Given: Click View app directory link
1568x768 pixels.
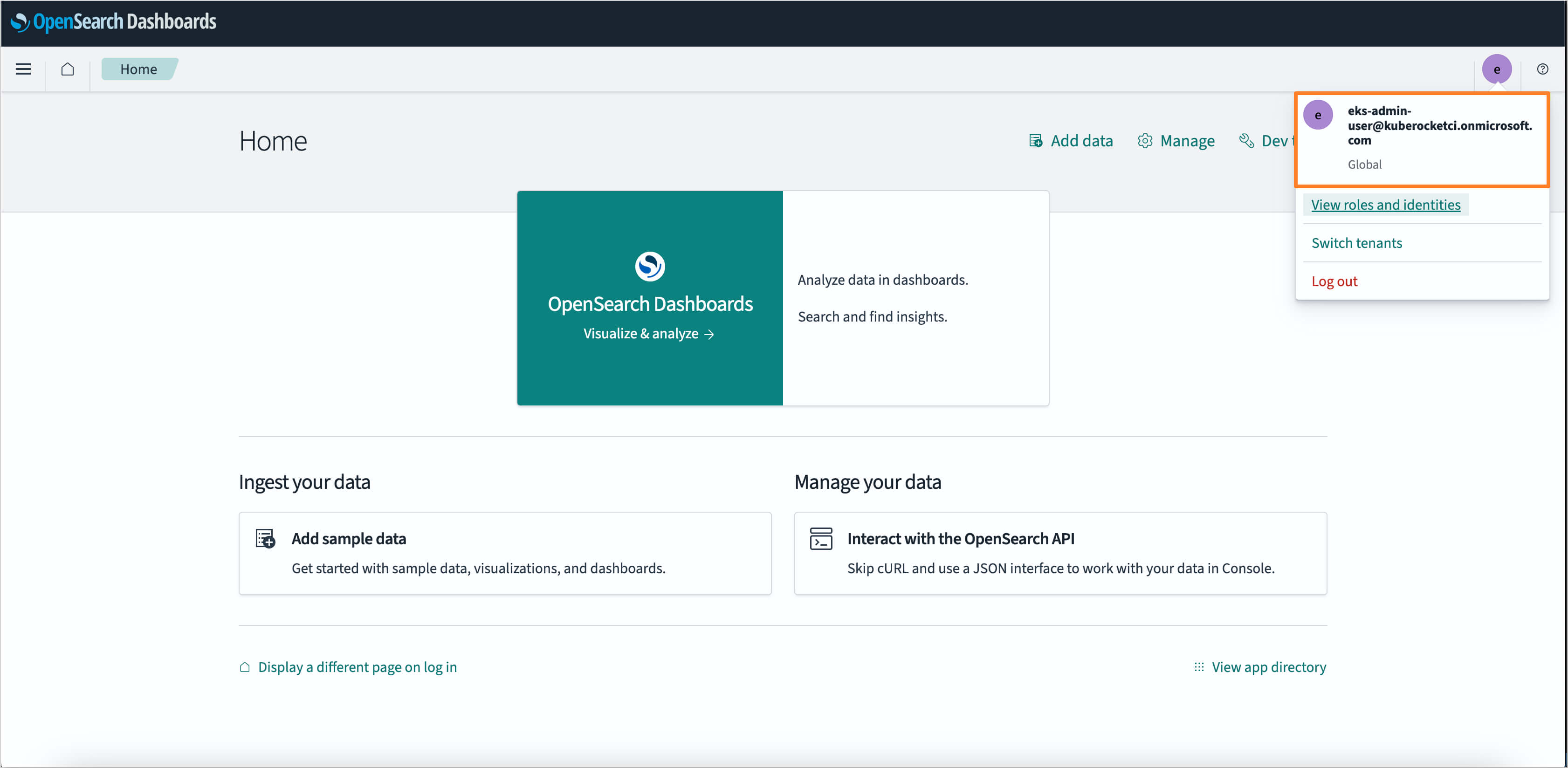Looking at the screenshot, I should (x=1259, y=666).
